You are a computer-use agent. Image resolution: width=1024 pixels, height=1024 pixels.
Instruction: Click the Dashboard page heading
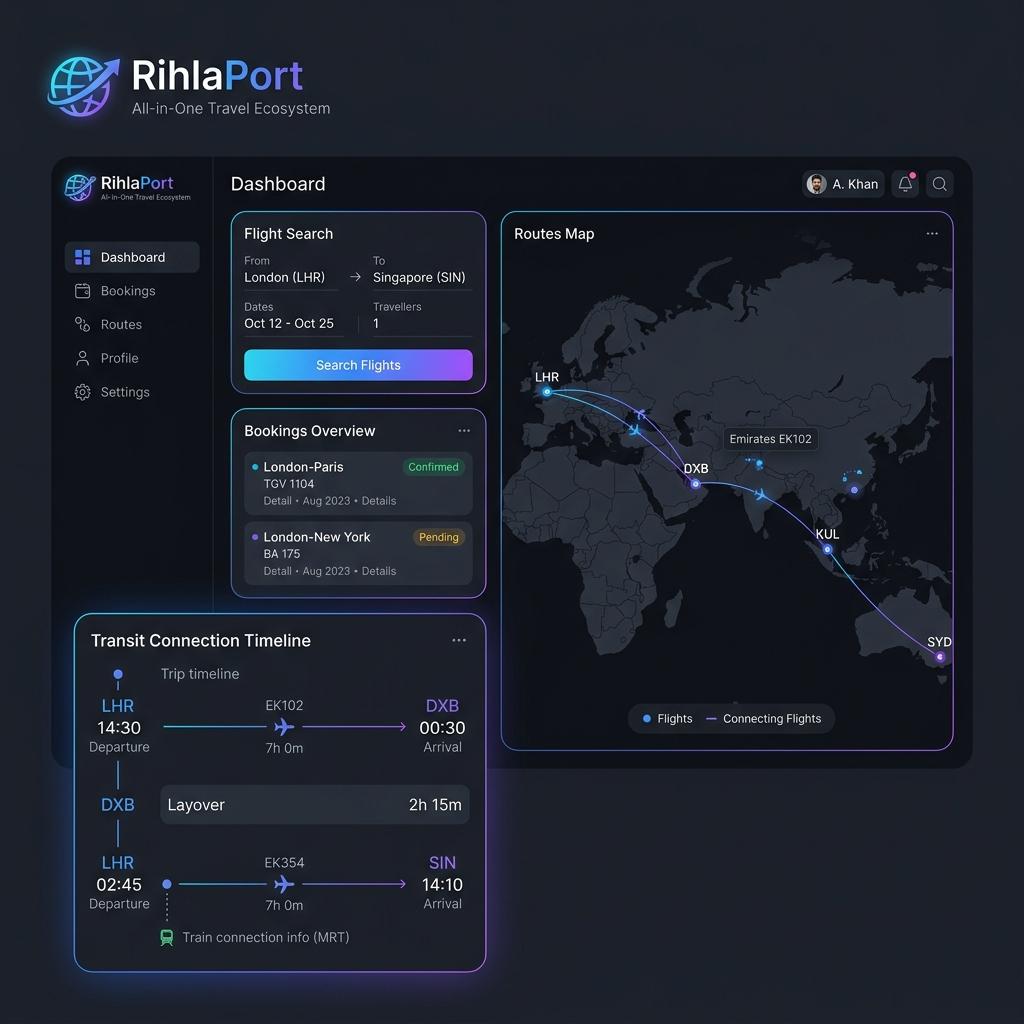tap(278, 184)
